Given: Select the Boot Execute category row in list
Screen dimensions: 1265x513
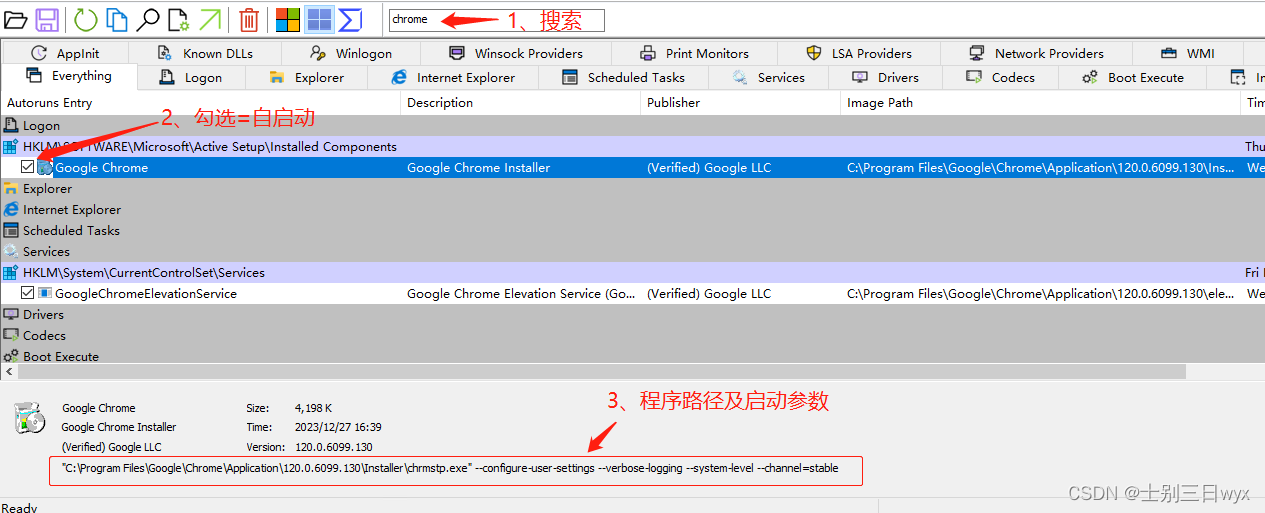Looking at the screenshot, I should tap(632, 356).
